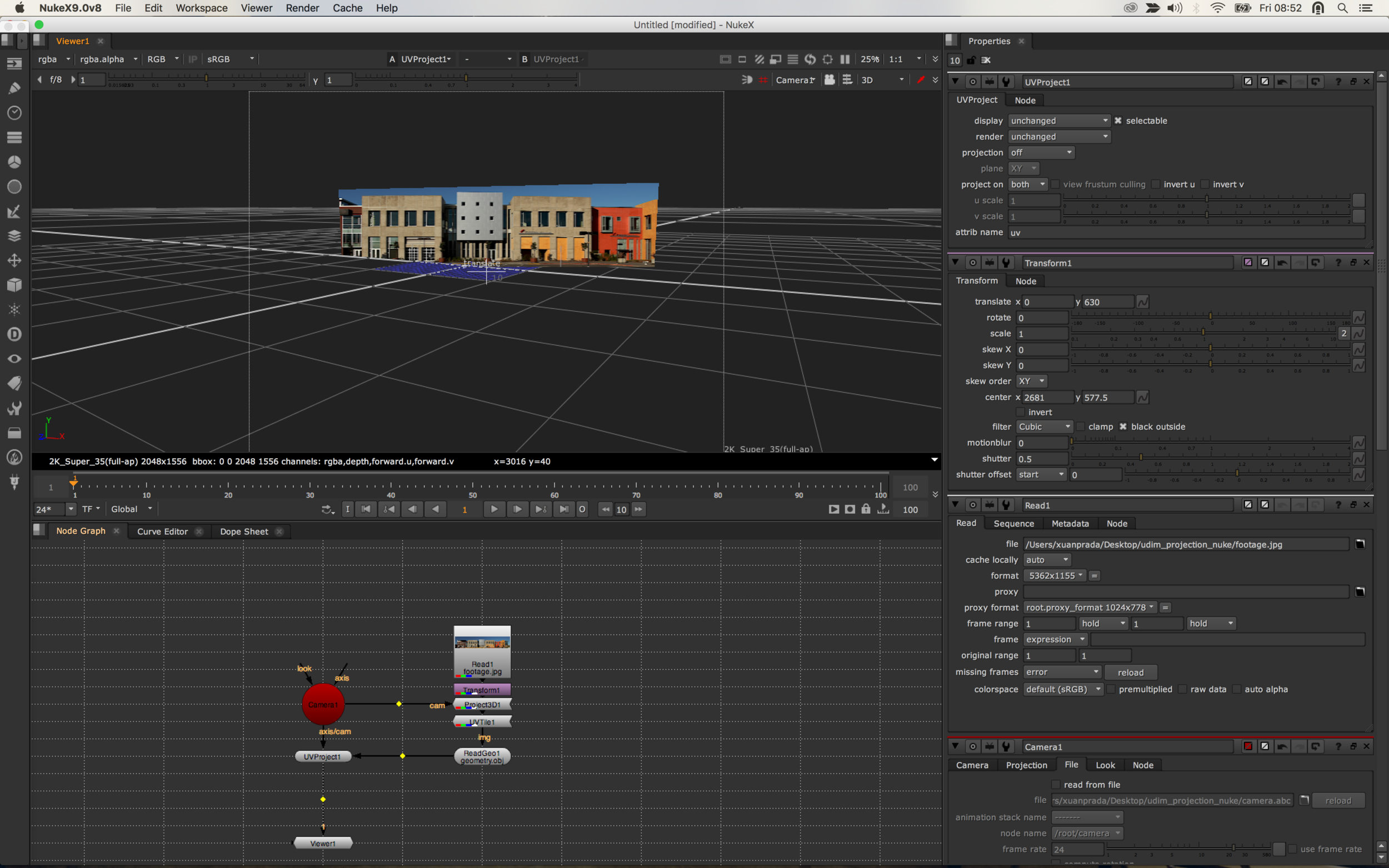Image resolution: width=1389 pixels, height=868 pixels.
Task: Click the Play forward button
Action: click(494, 509)
